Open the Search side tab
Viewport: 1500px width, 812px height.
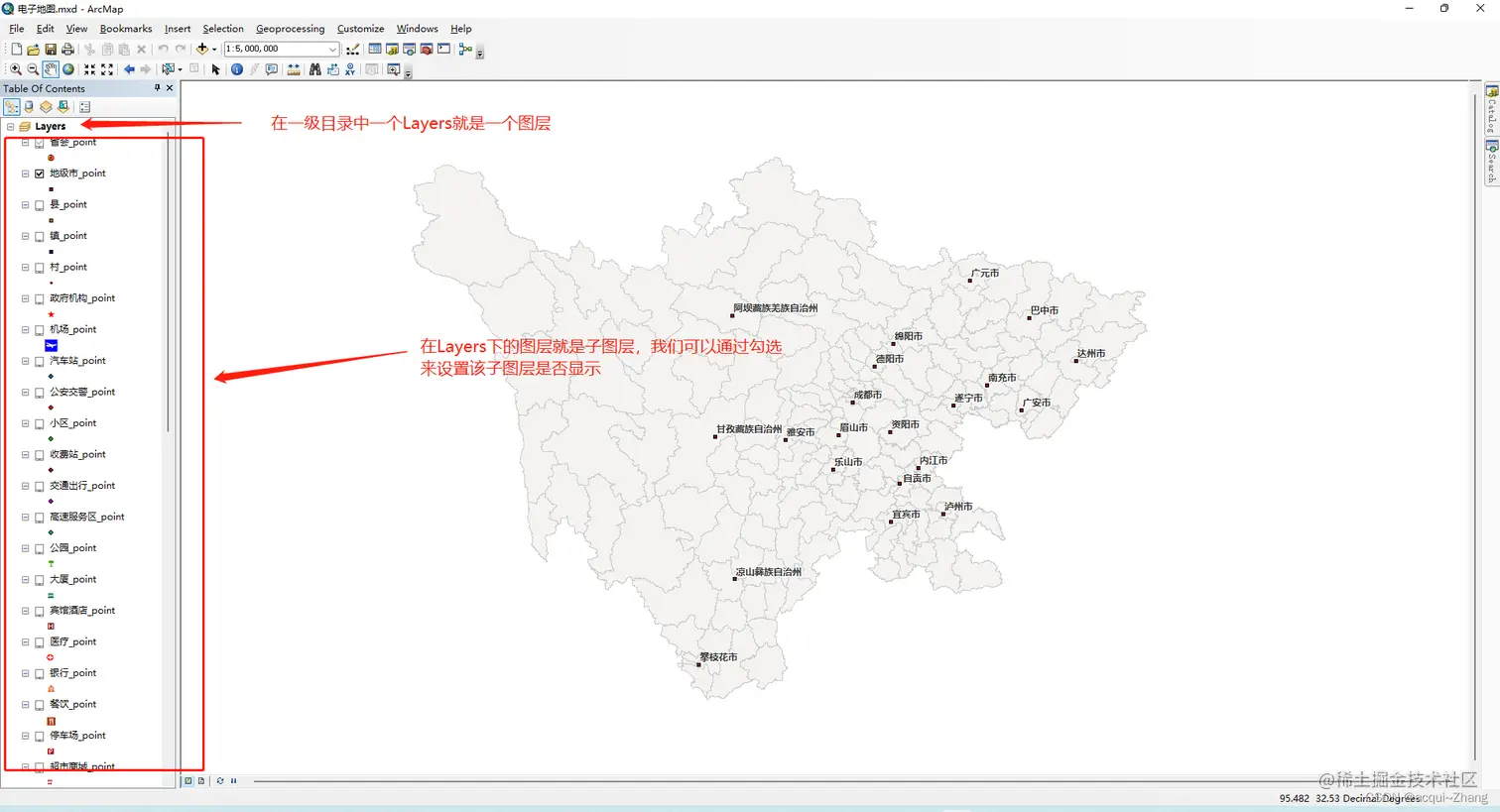(1491, 162)
